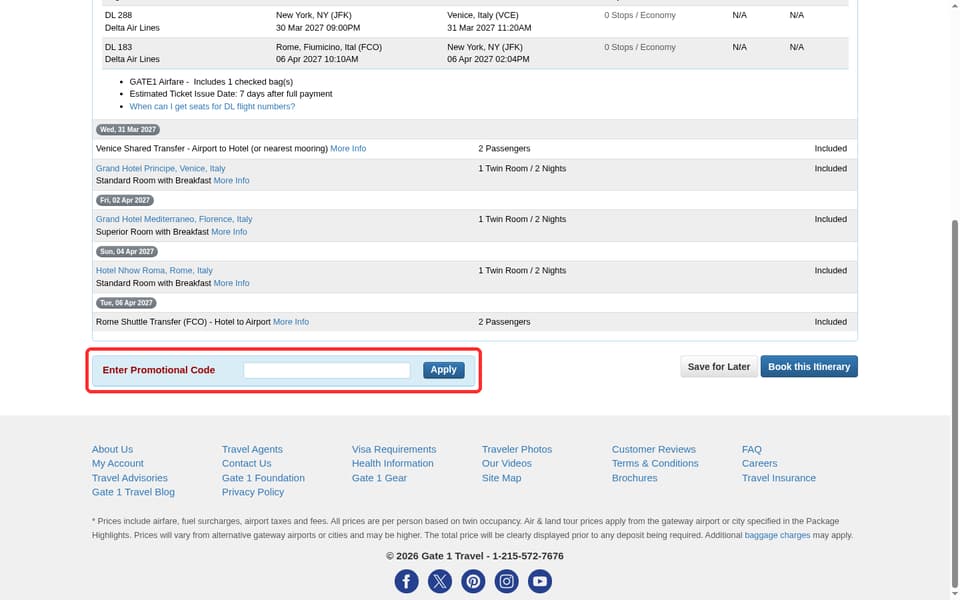Select the 'Fri, 02 Apr 2027' date badge

125,201
